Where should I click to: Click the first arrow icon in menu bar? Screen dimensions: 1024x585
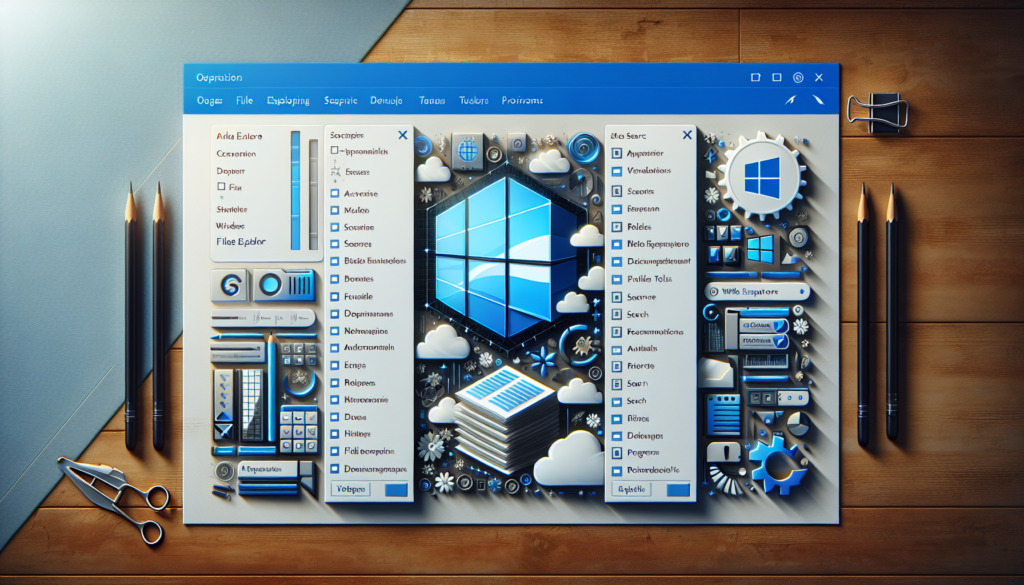[x=791, y=101]
